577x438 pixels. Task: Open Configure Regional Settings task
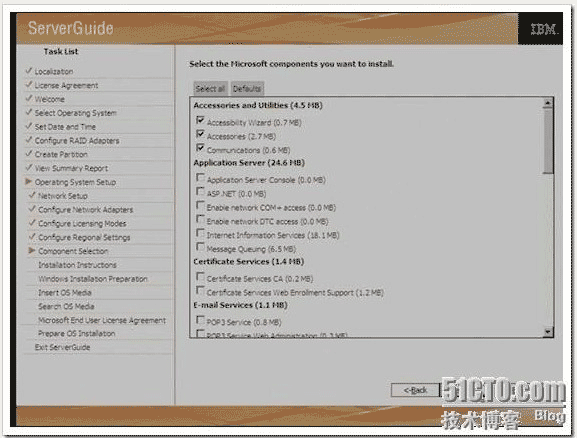point(84,237)
